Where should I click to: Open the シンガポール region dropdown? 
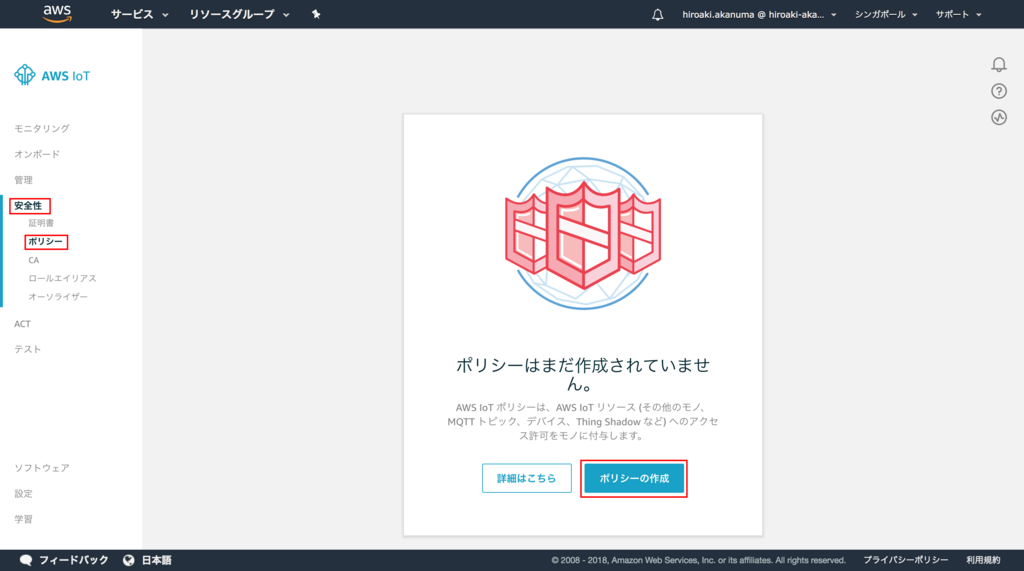click(x=886, y=14)
